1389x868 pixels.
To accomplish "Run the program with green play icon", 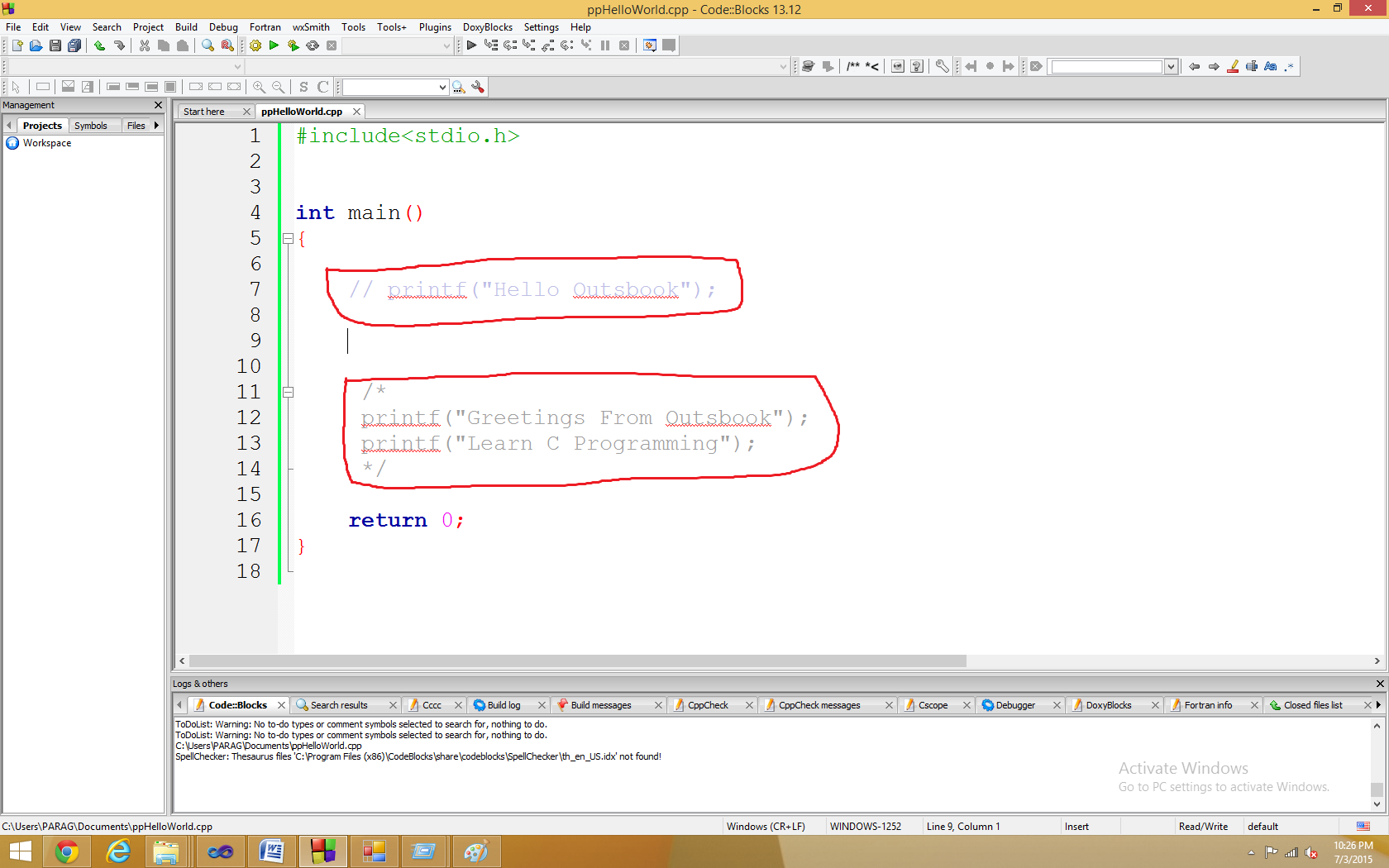I will coord(274,46).
